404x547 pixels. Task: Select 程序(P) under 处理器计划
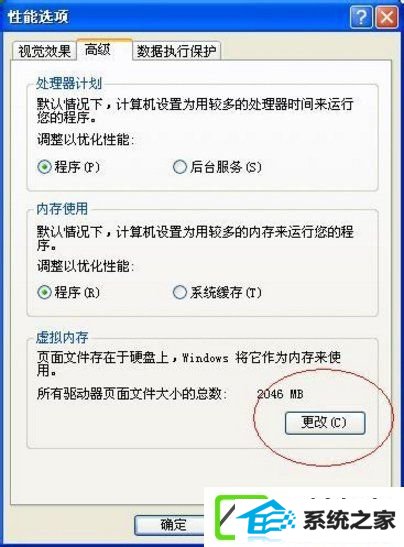tap(69, 167)
